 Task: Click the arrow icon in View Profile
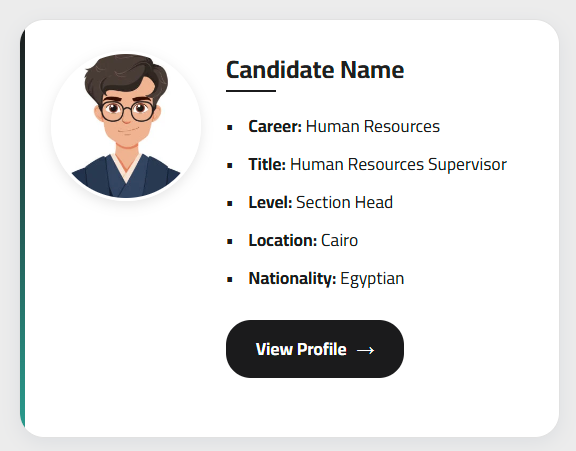click(x=366, y=350)
